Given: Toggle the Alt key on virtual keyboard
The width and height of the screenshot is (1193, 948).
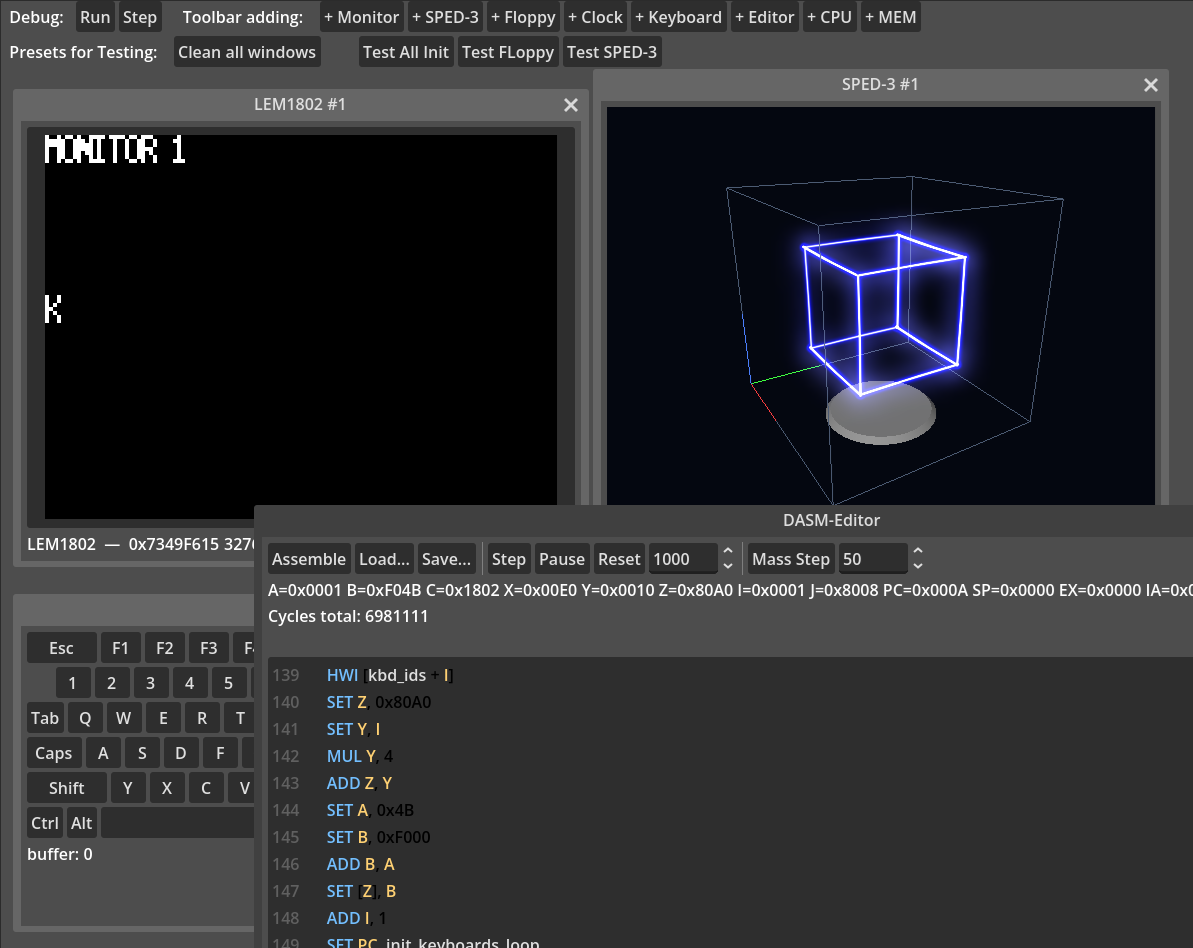Looking at the screenshot, I should (81, 823).
